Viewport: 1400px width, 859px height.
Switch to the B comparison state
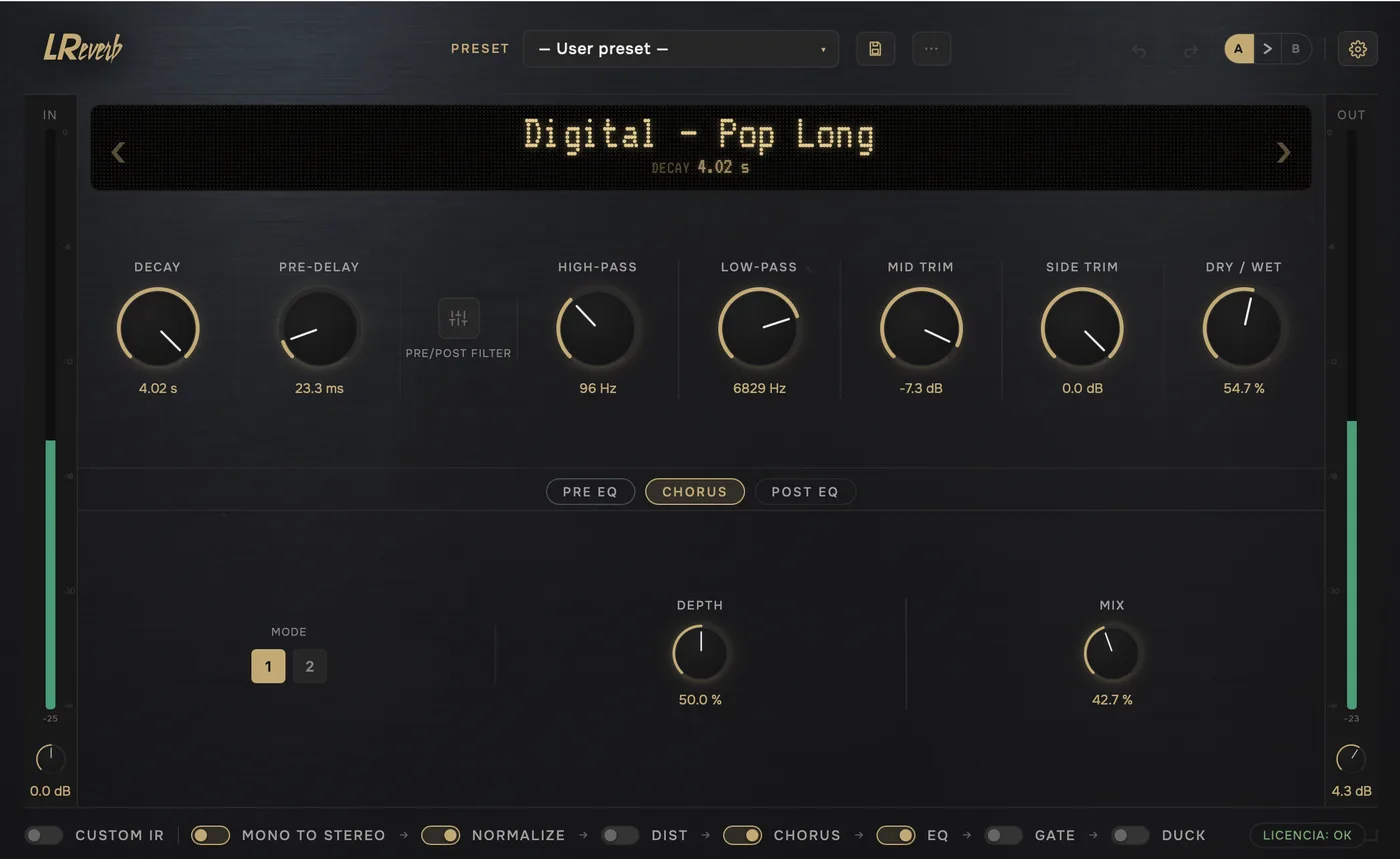click(x=1296, y=49)
